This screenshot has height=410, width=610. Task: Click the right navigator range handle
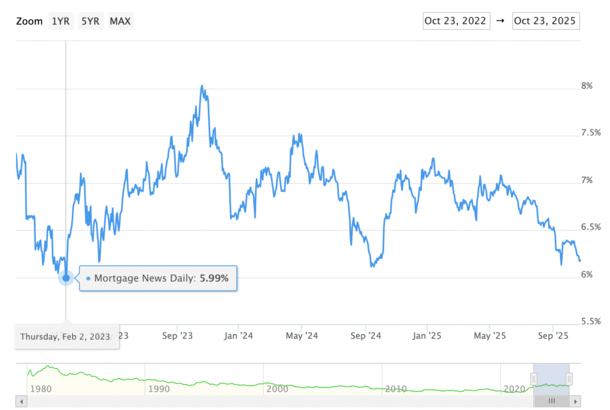[x=569, y=378]
